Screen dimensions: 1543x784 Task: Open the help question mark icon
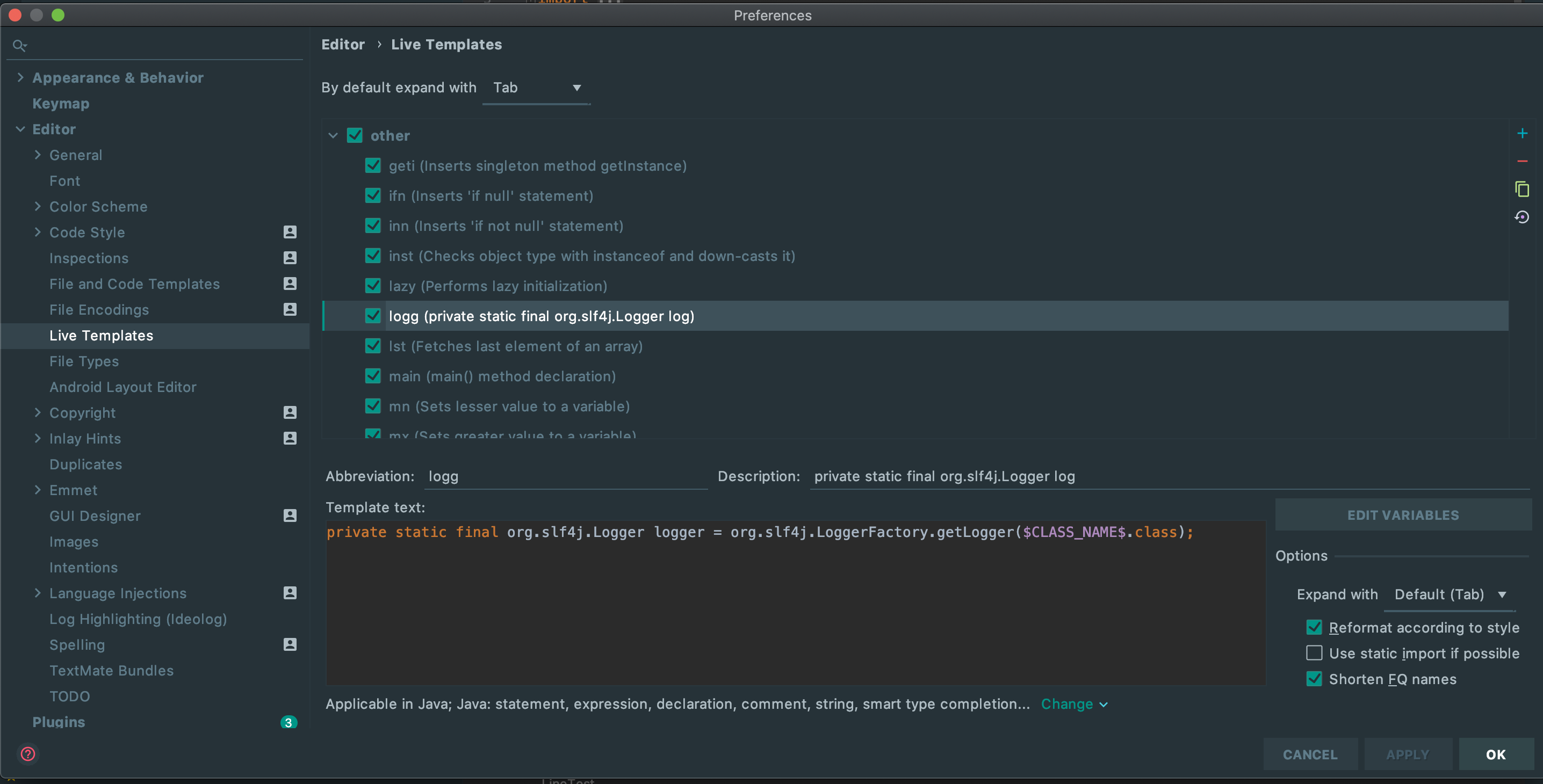click(x=27, y=753)
